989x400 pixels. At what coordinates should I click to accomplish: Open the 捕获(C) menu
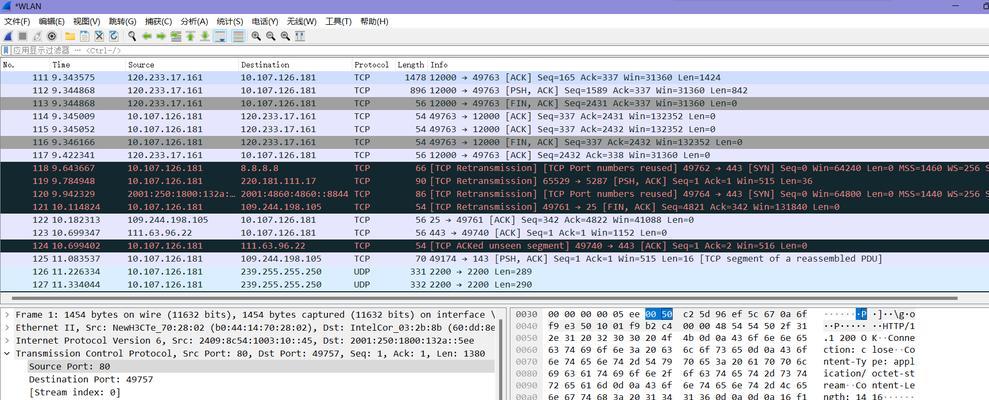tap(158, 21)
